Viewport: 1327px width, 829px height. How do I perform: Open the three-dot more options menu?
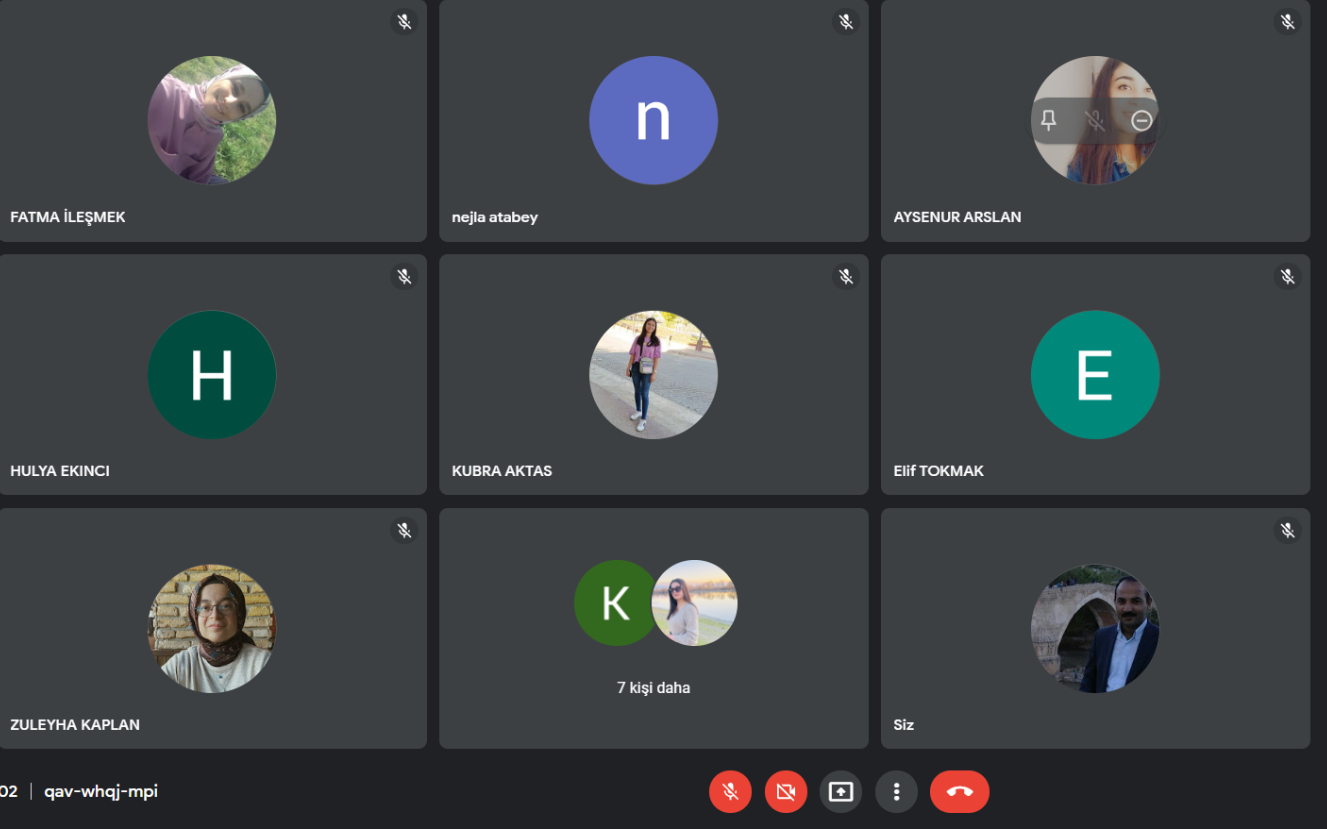coord(896,792)
